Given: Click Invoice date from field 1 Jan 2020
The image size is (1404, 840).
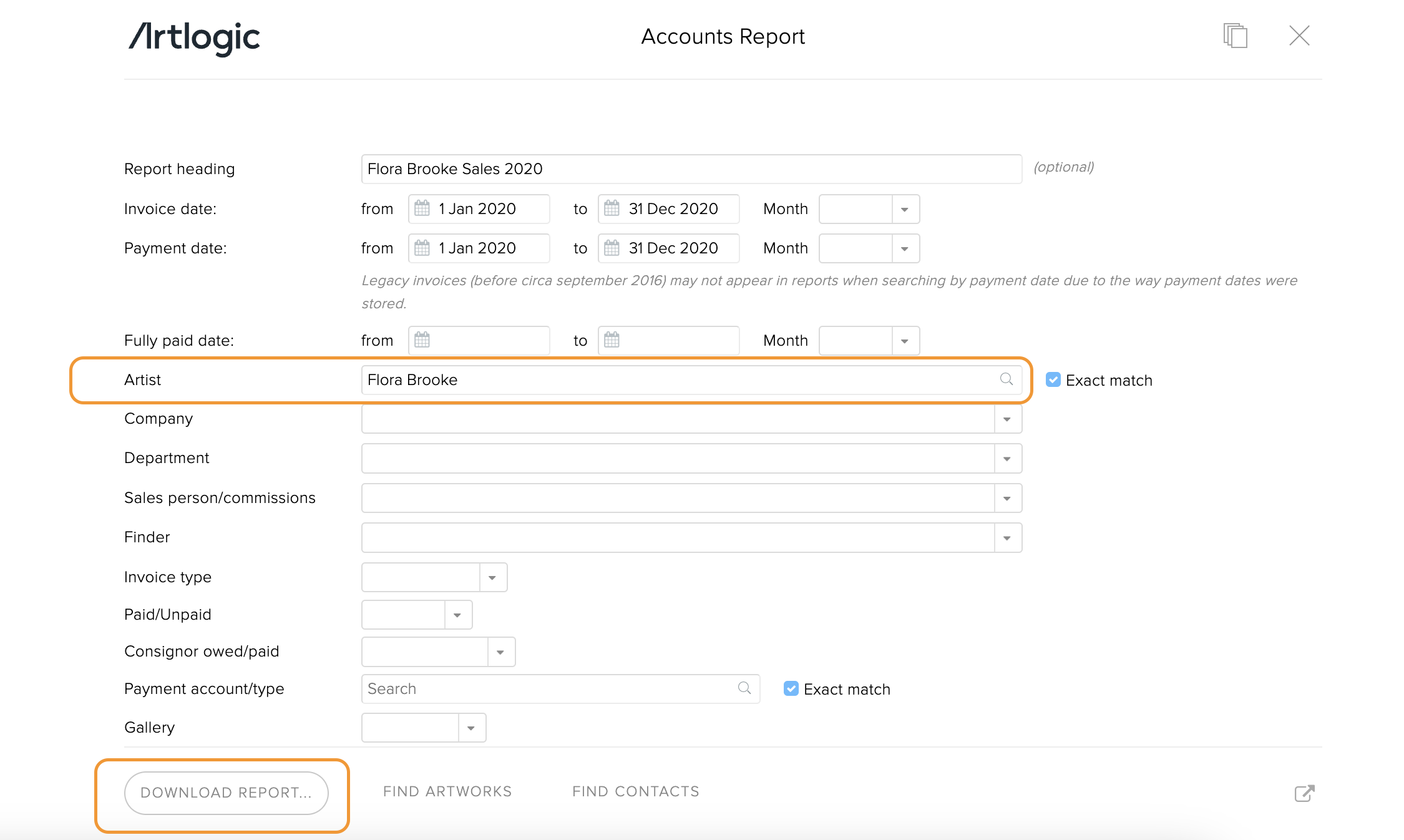Looking at the screenshot, I should coord(479,209).
